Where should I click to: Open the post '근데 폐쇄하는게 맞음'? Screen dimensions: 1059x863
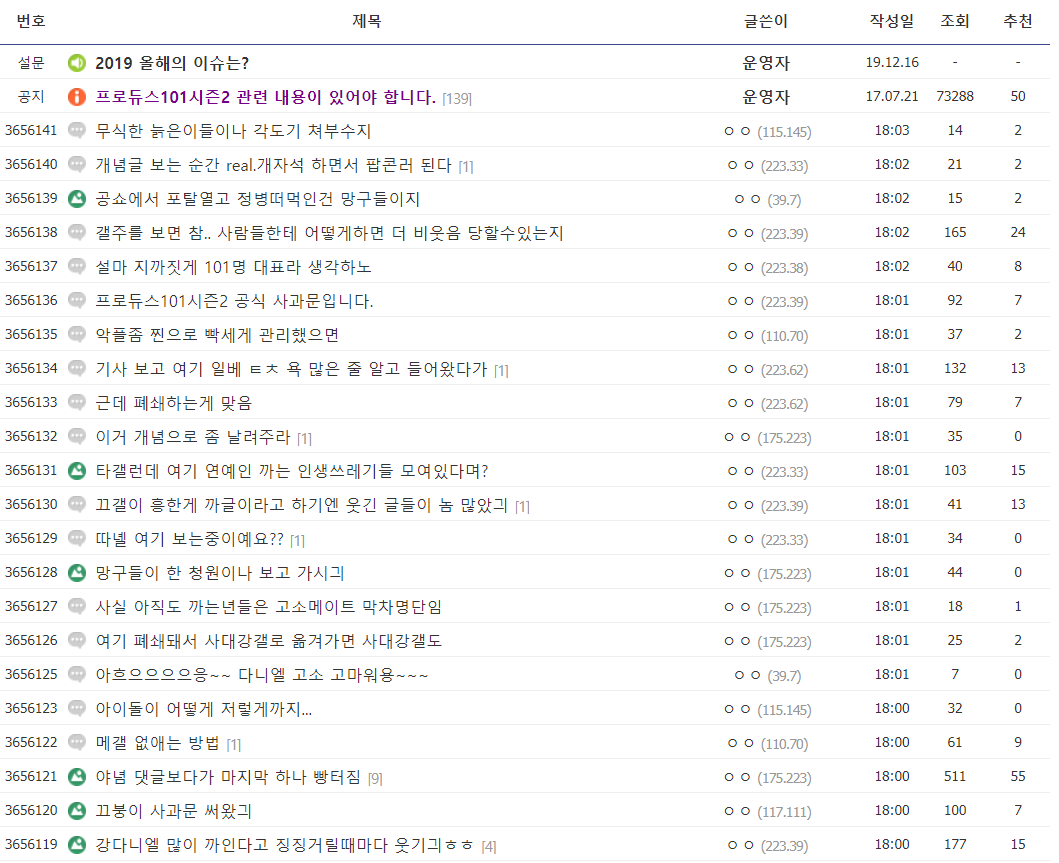pyautogui.click(x=173, y=403)
